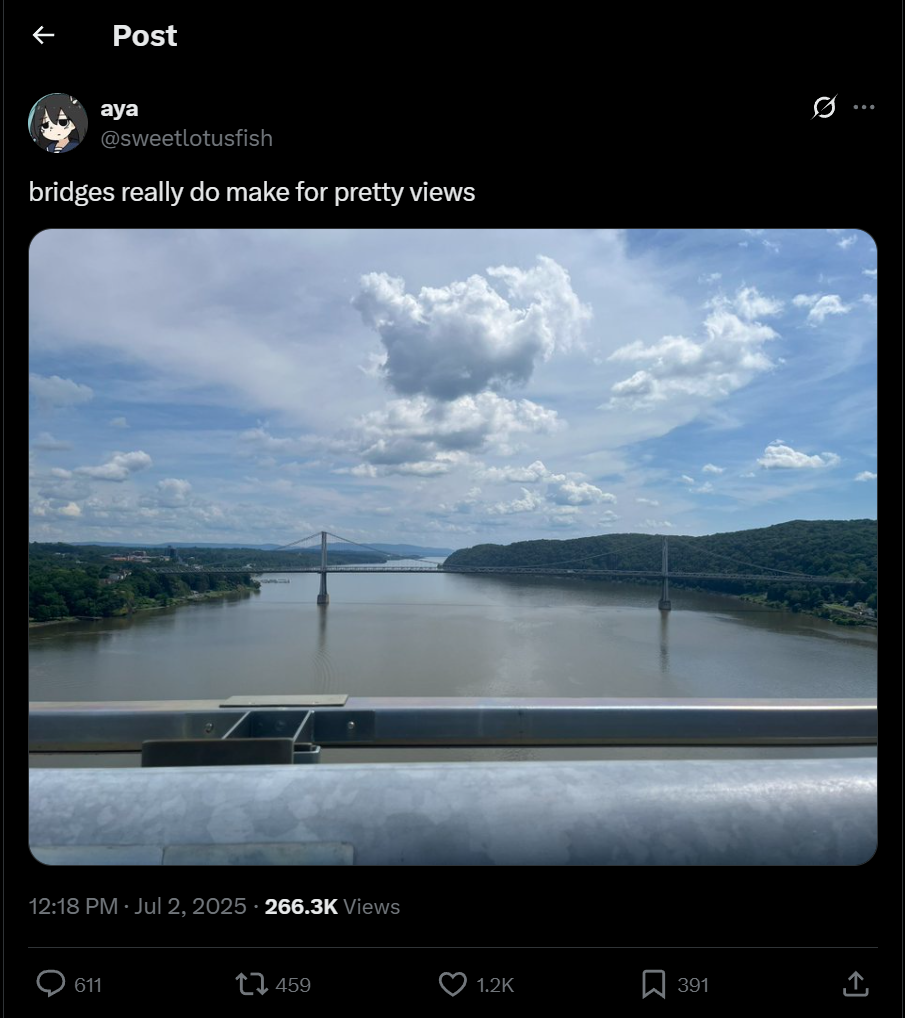Click the 459 reposts count
The width and height of the screenshot is (905, 1018).
(293, 985)
